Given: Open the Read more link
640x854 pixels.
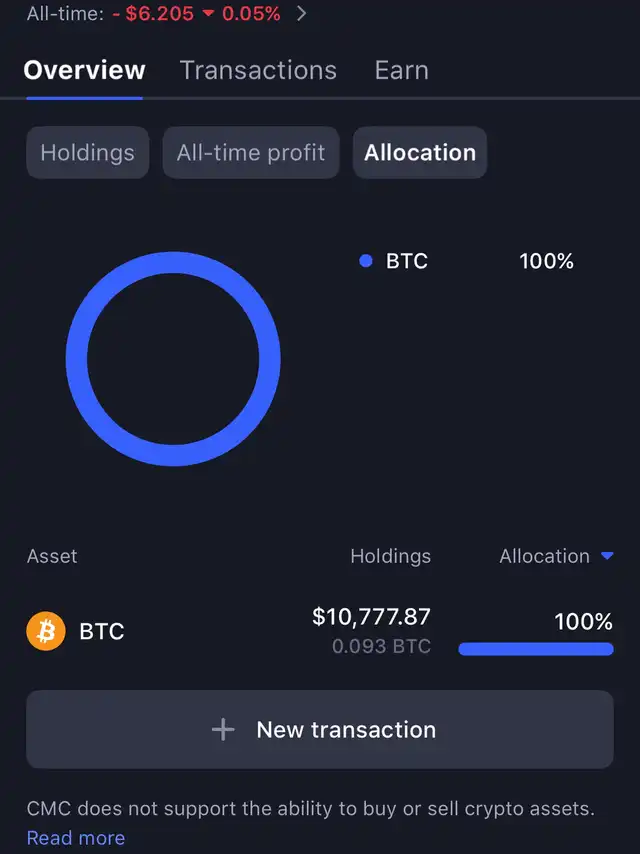Looking at the screenshot, I should pyautogui.click(x=76, y=838).
